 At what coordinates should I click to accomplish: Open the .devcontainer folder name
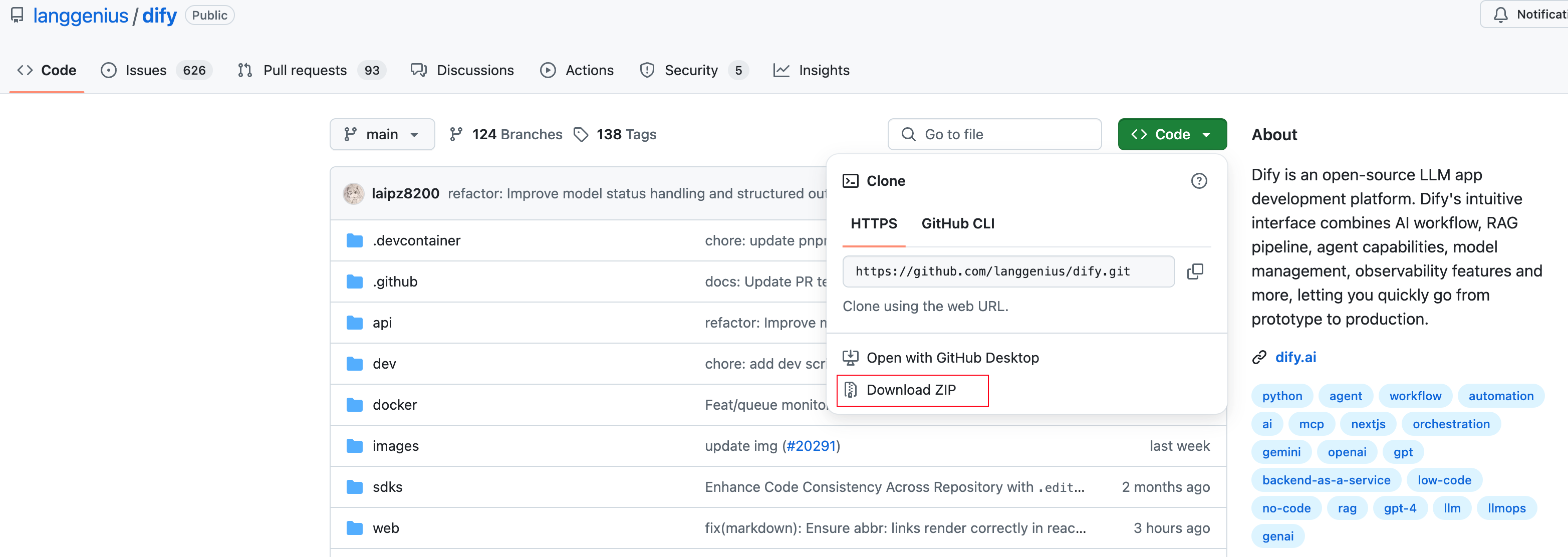coord(417,240)
